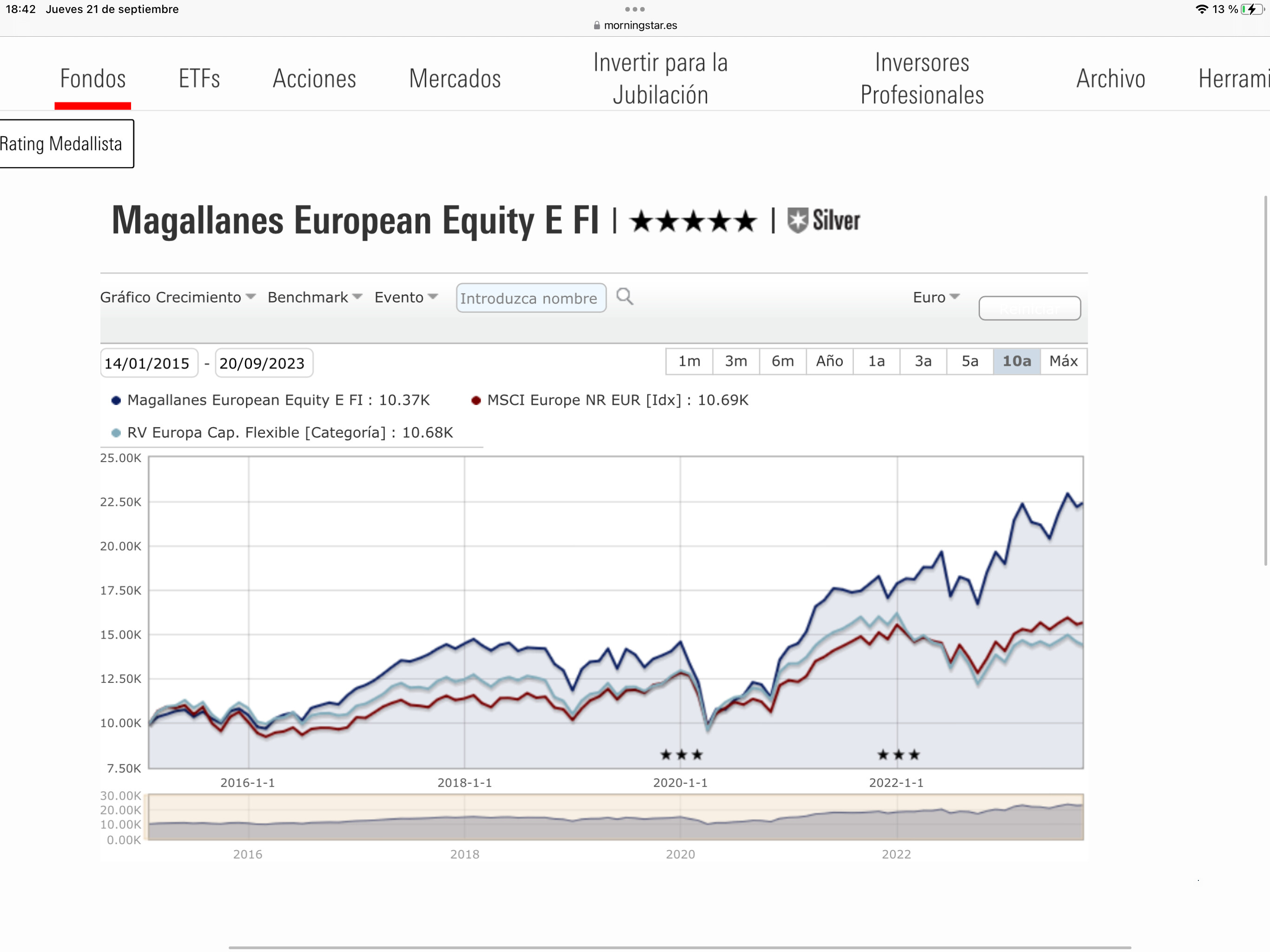Switch to the ETFs tab

point(199,79)
